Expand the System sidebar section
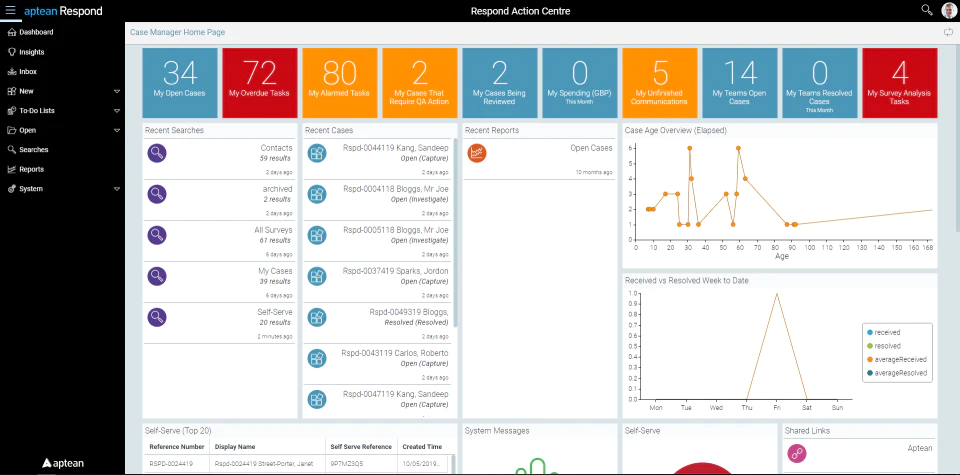 coord(117,189)
